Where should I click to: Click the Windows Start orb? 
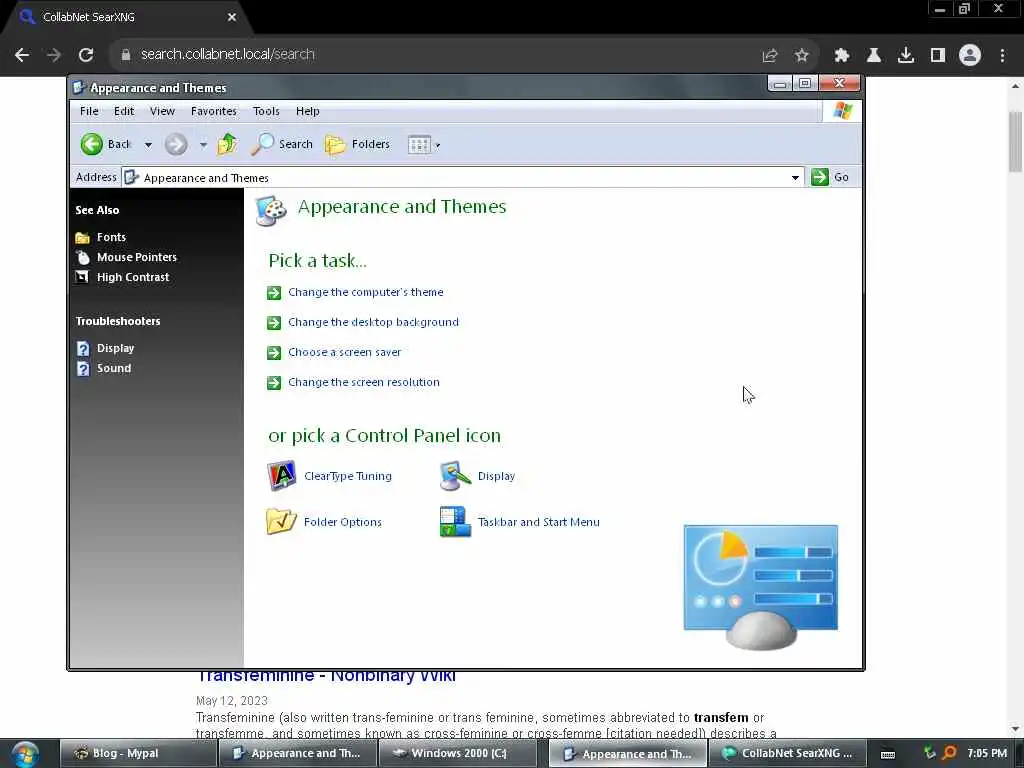point(25,754)
